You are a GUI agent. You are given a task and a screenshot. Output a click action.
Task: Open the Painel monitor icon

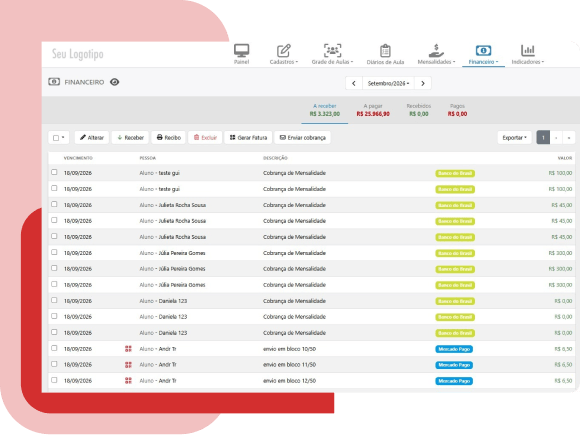pos(242,51)
